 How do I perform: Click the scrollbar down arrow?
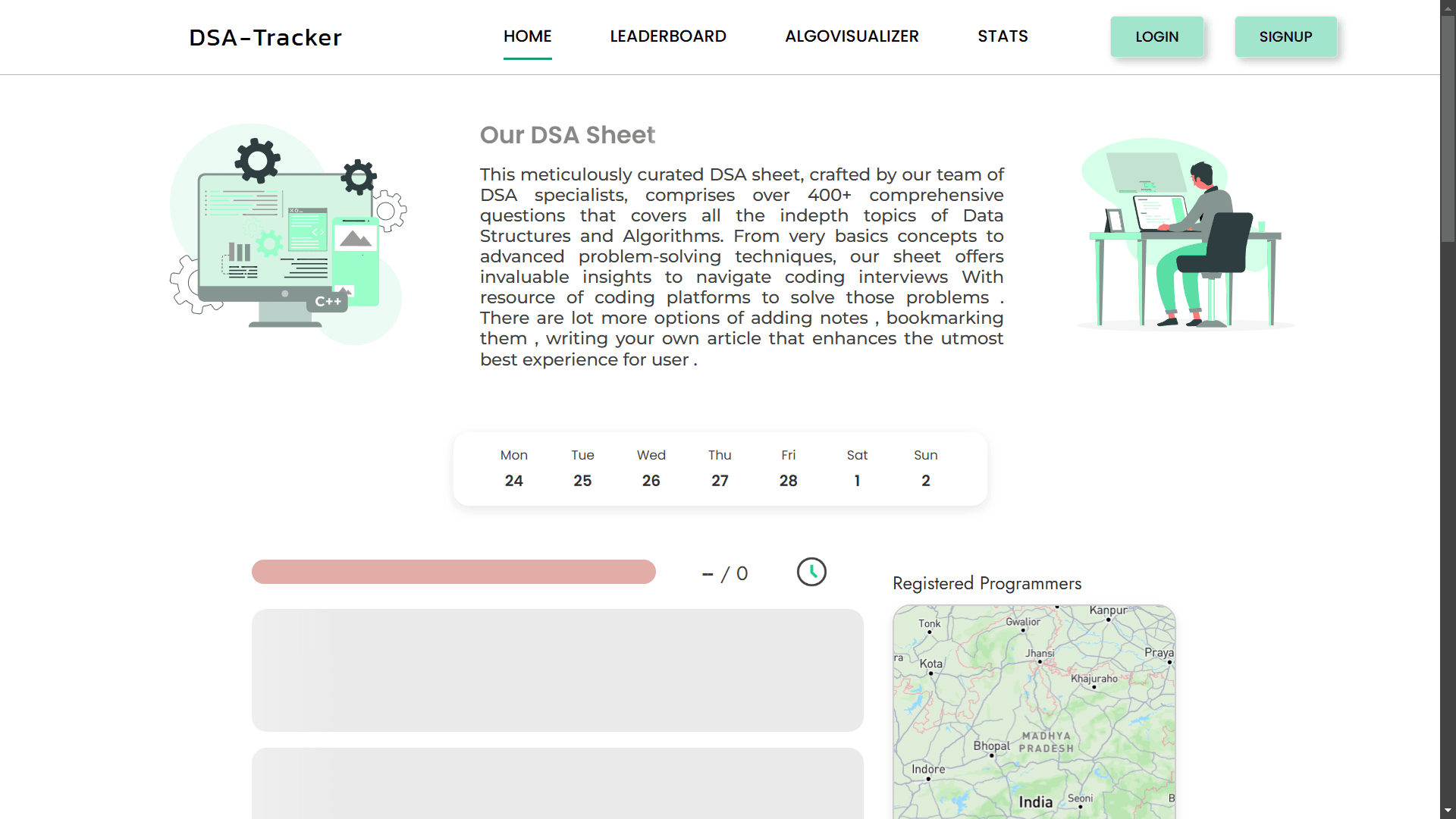[1448, 811]
